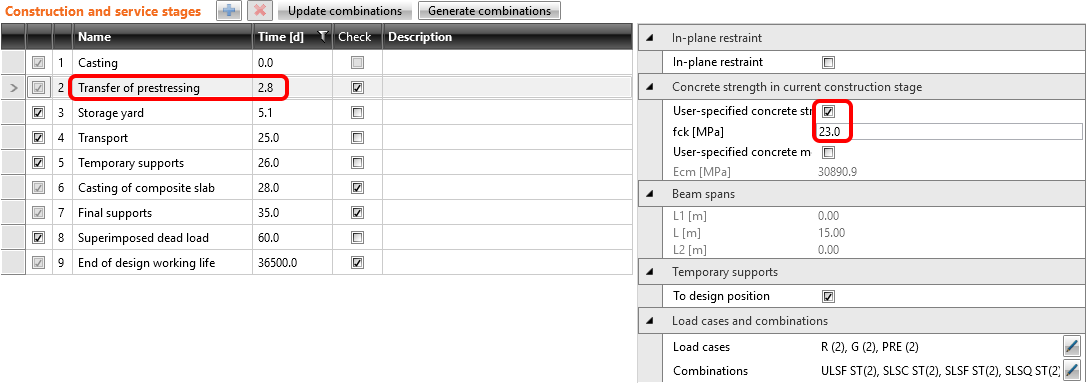Enable Check for Storage yard stage
Image resolution: width=1086 pixels, height=383 pixels.
[357, 113]
